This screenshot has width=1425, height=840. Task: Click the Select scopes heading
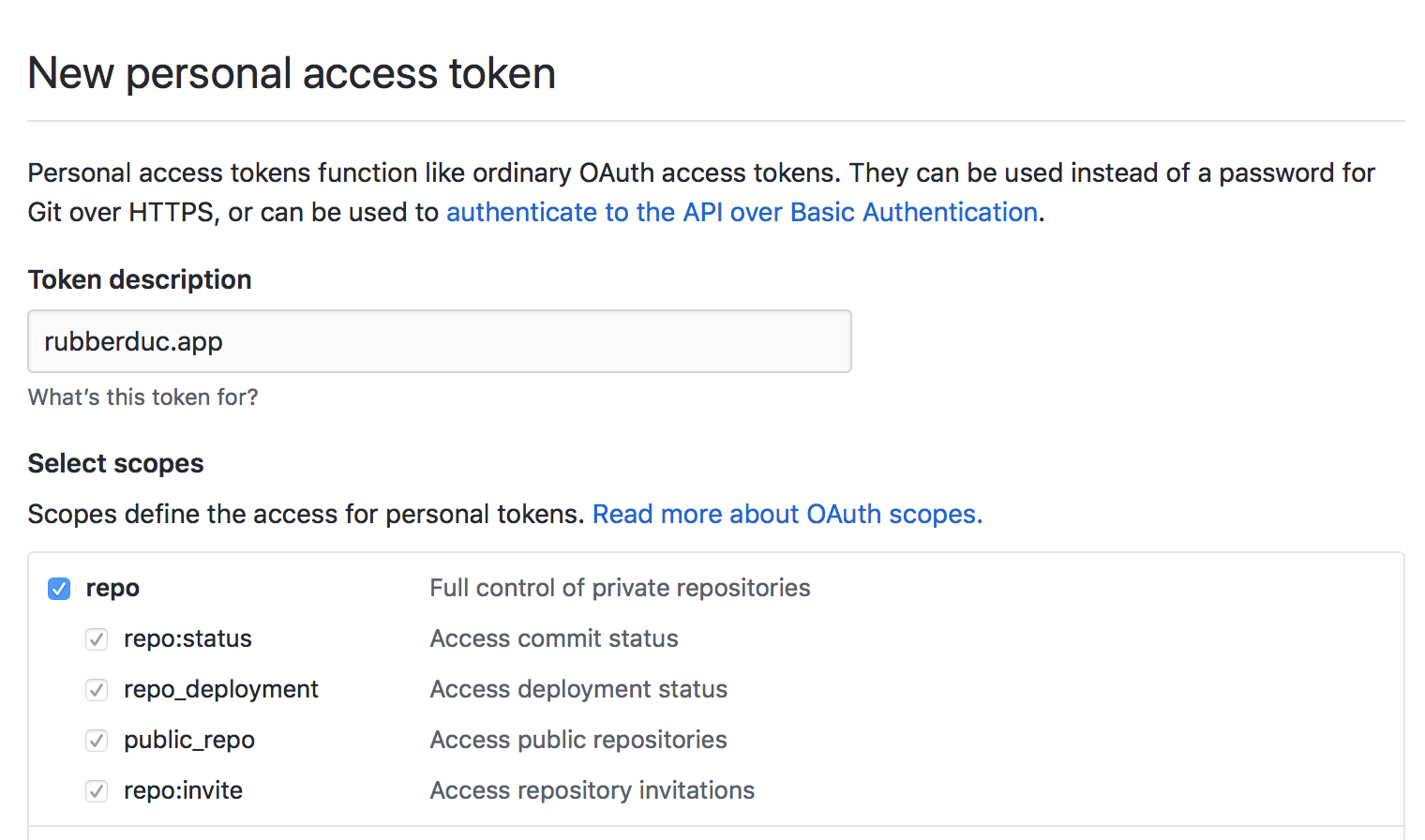[116, 464]
